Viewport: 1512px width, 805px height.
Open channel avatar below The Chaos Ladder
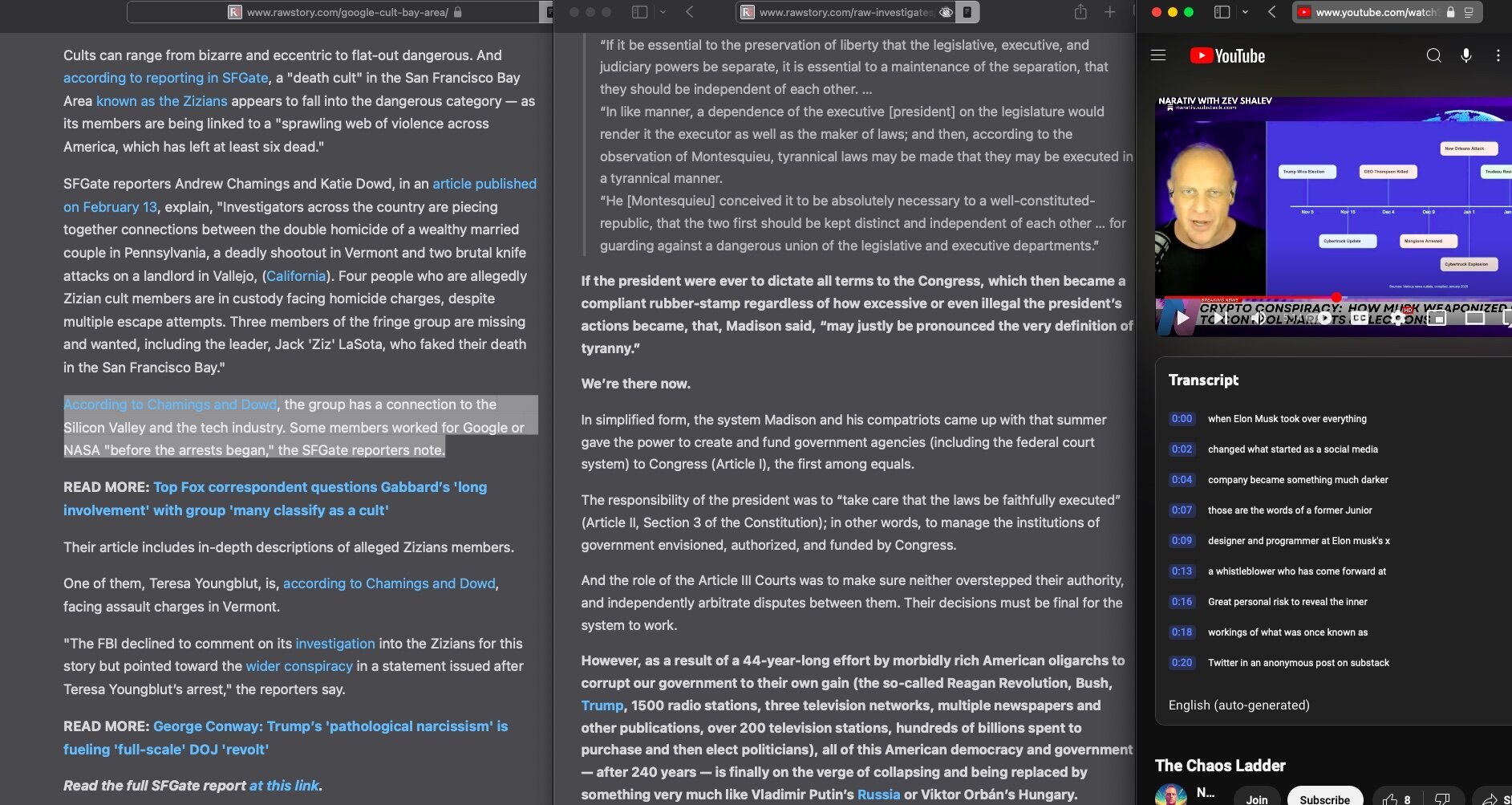tap(1171, 795)
